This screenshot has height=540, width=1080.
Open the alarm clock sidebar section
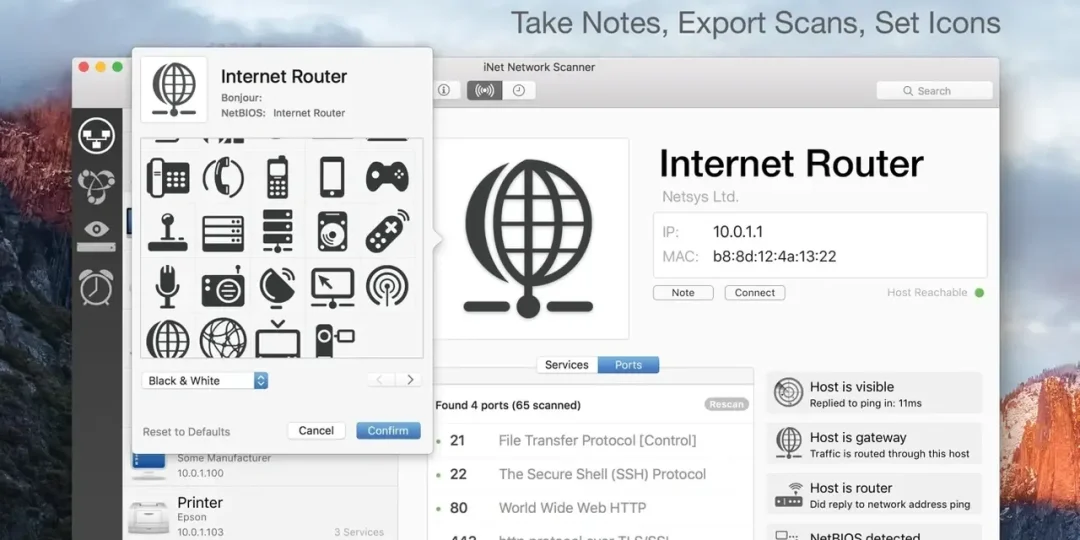click(x=96, y=287)
